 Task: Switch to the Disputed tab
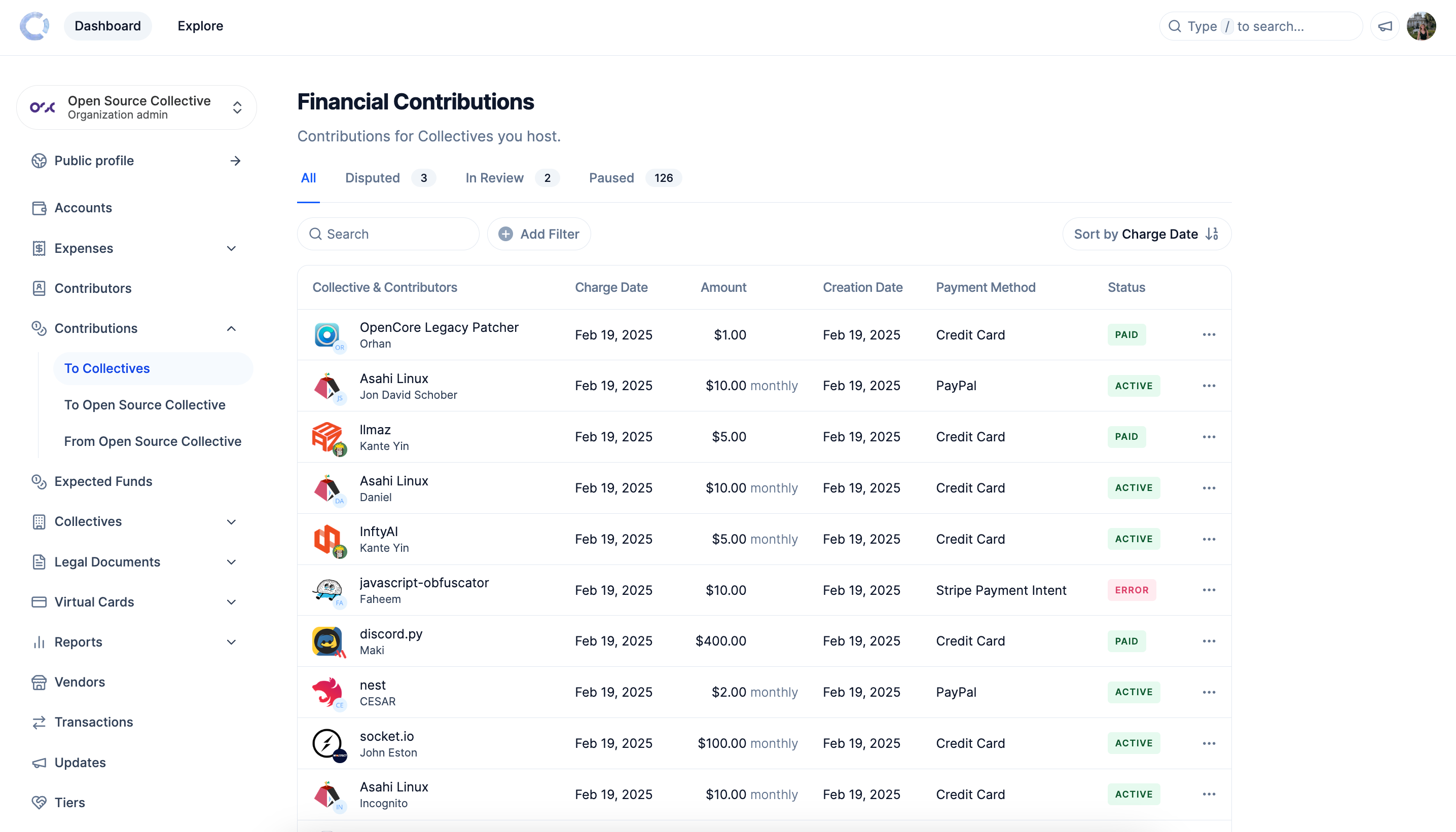point(373,178)
